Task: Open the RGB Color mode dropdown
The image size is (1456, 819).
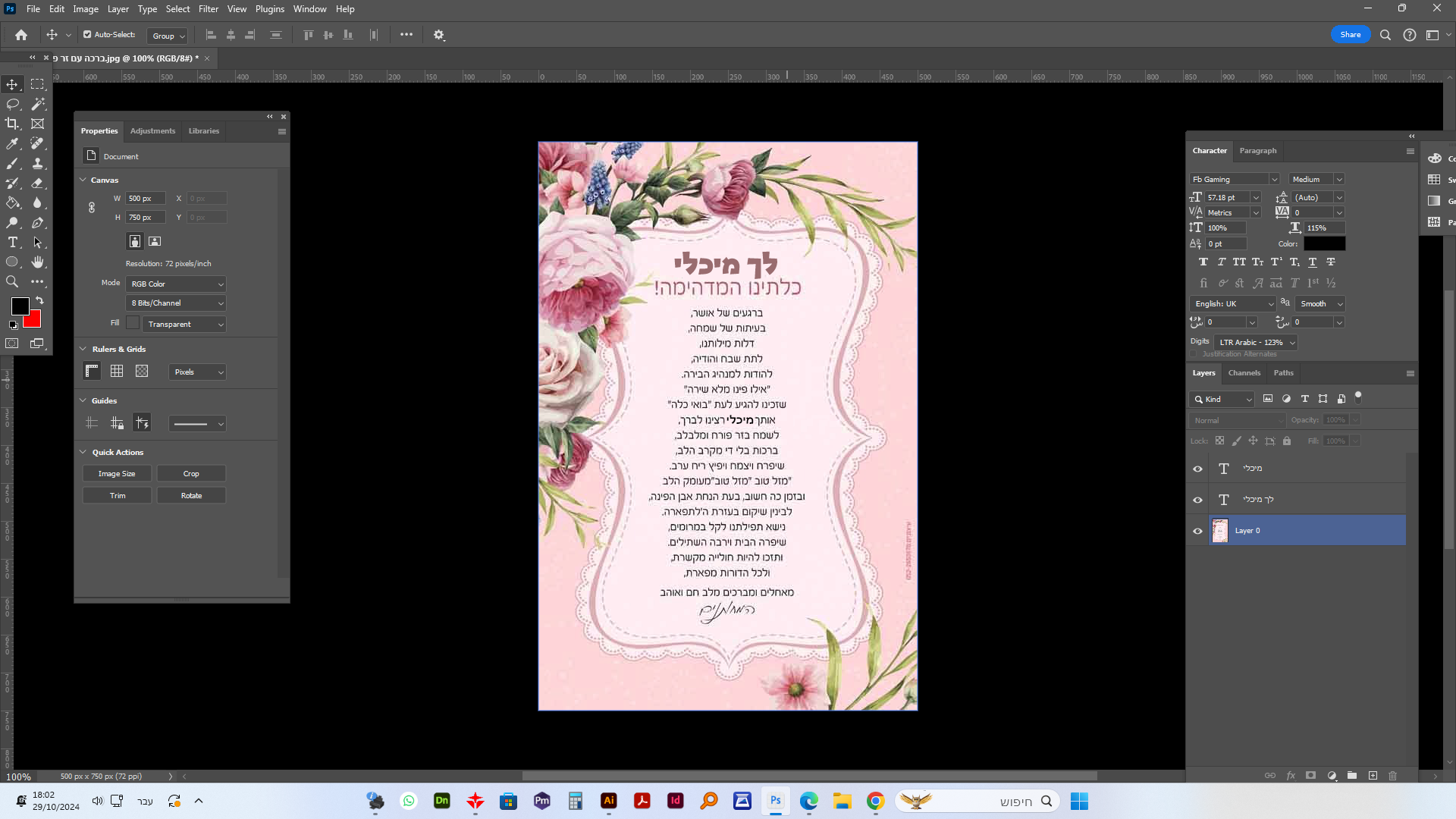Action: [x=176, y=284]
